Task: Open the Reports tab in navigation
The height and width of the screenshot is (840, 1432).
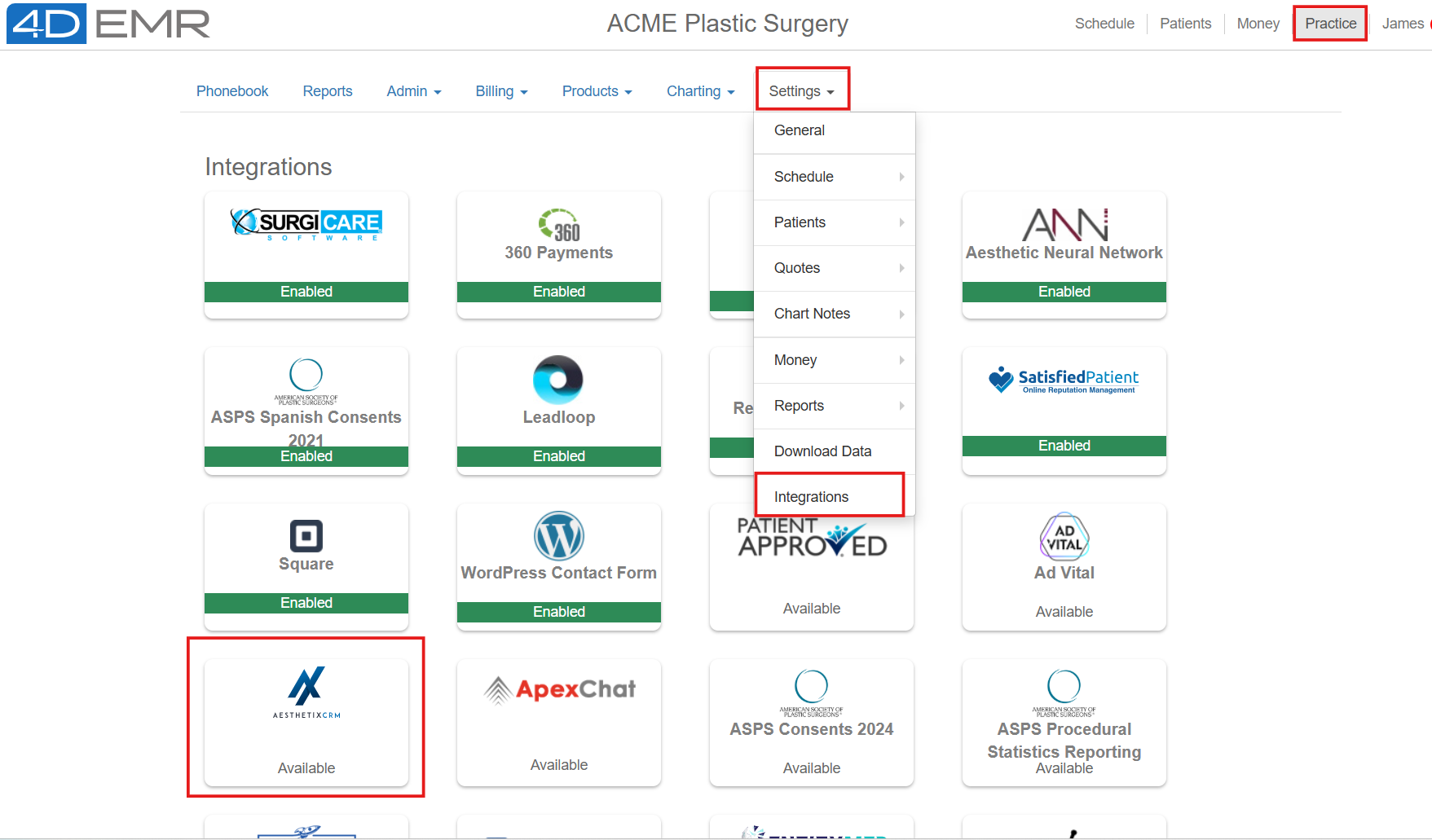Action: [328, 91]
